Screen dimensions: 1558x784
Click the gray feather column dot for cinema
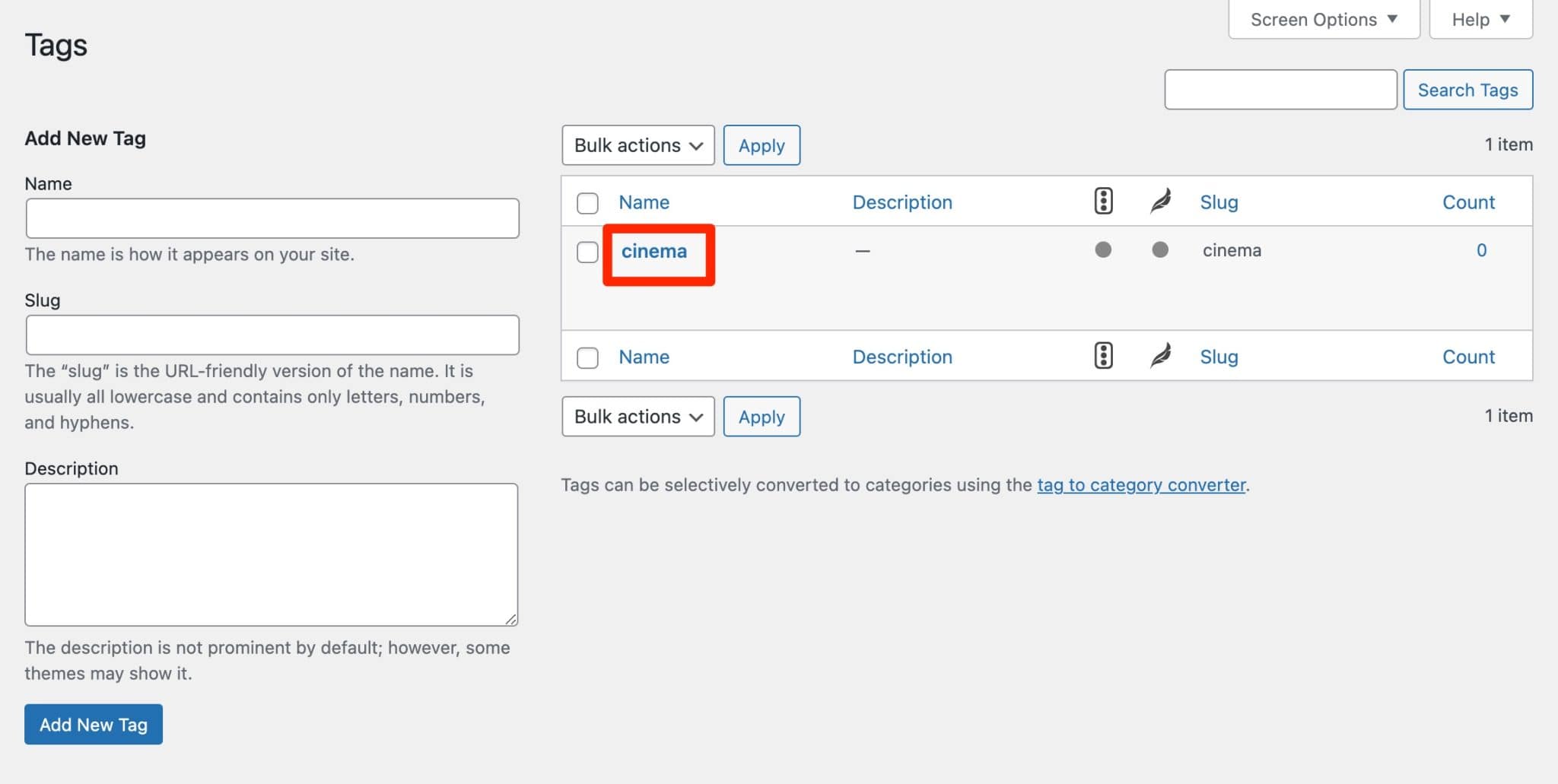[1159, 249]
